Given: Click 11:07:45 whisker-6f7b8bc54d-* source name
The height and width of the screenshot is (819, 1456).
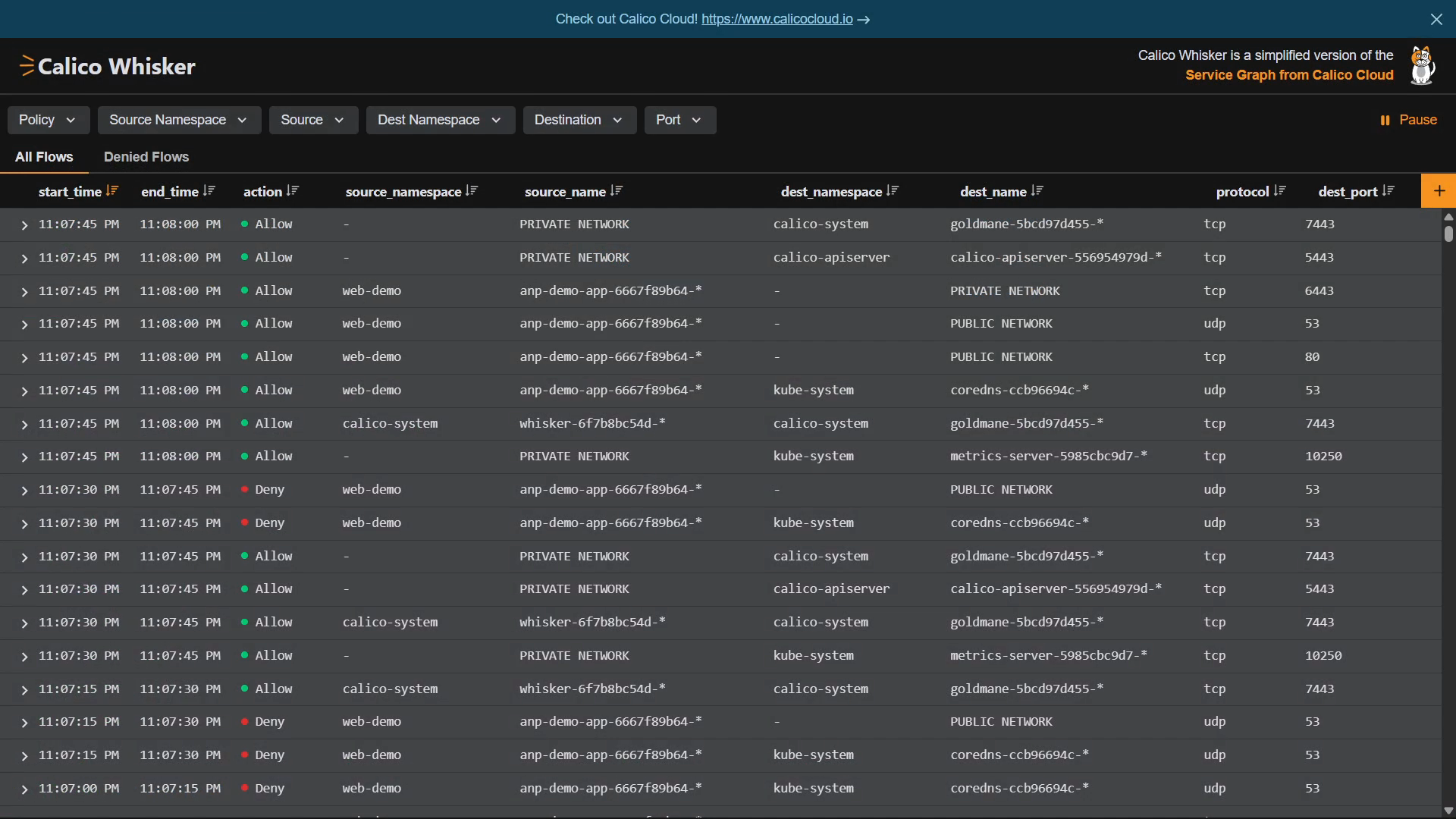Looking at the screenshot, I should pyautogui.click(x=592, y=423).
